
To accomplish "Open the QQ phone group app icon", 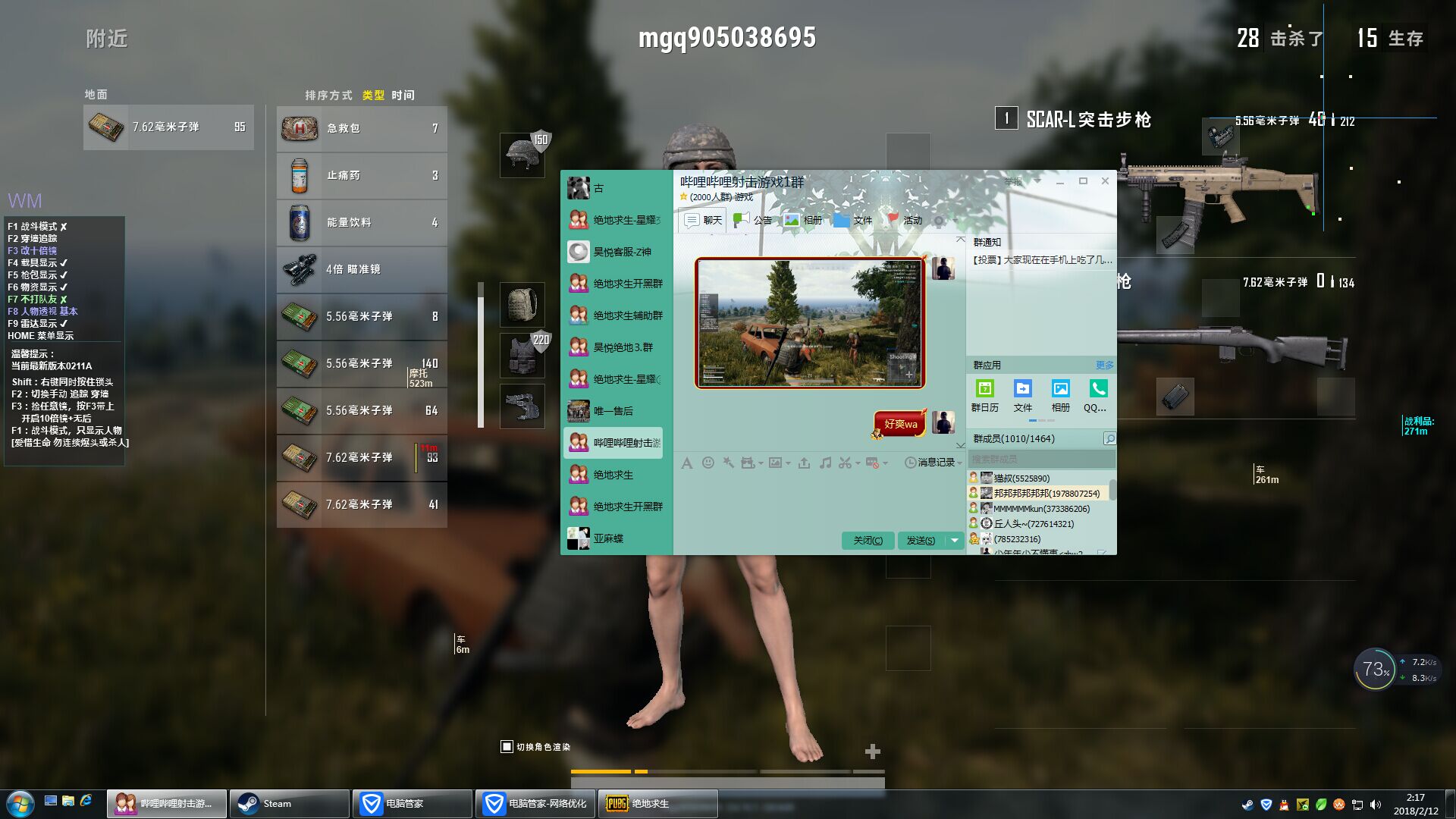I will 1097,397.
